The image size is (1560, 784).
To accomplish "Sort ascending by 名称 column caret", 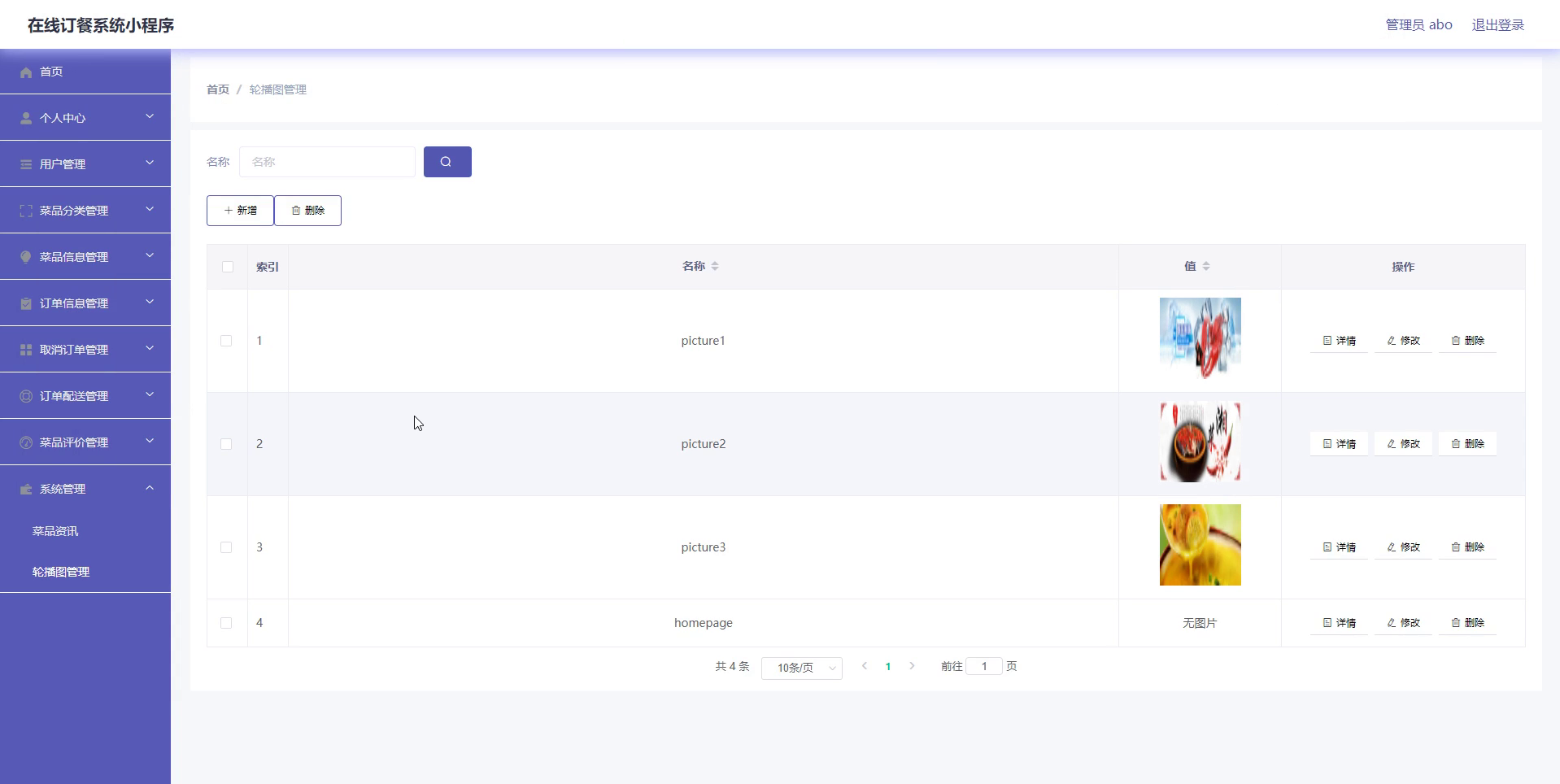I will [x=715, y=263].
